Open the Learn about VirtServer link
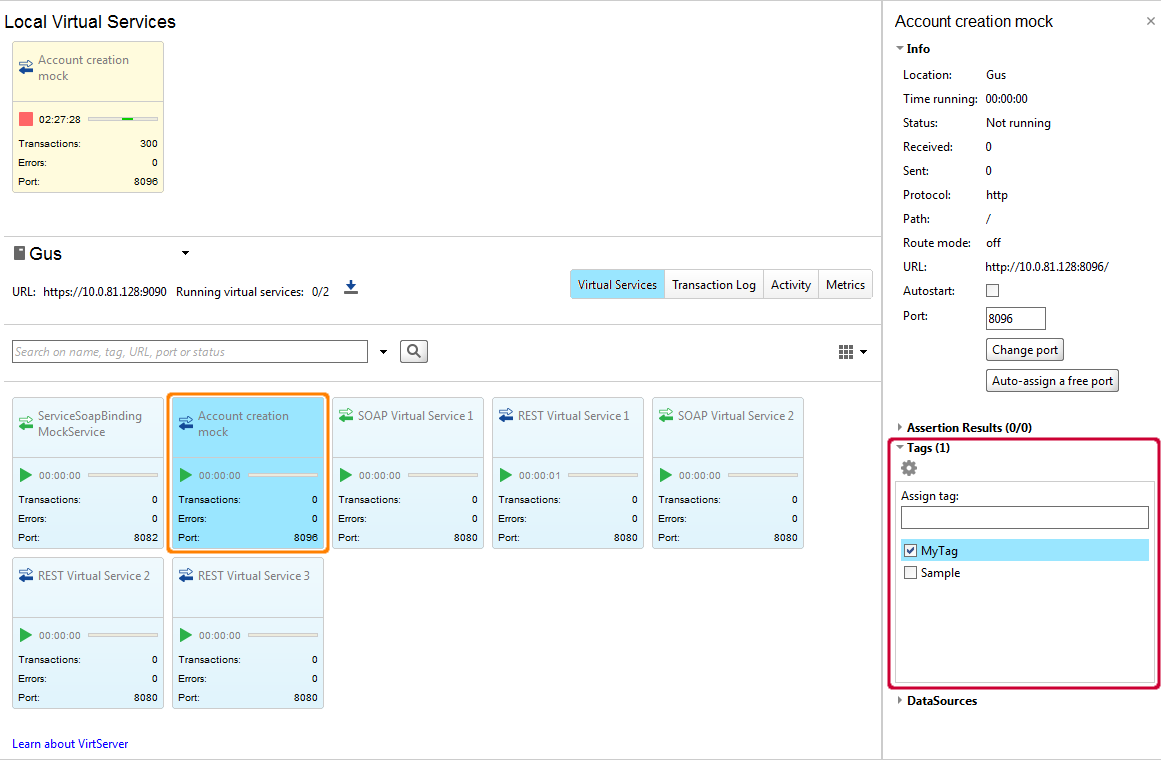Screen dimensions: 1161x760 69,743
